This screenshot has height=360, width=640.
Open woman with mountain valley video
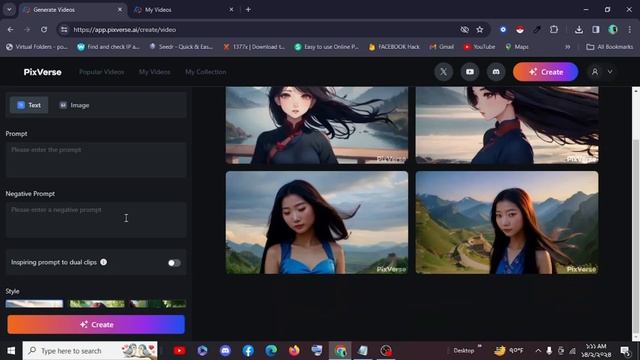tap(507, 222)
